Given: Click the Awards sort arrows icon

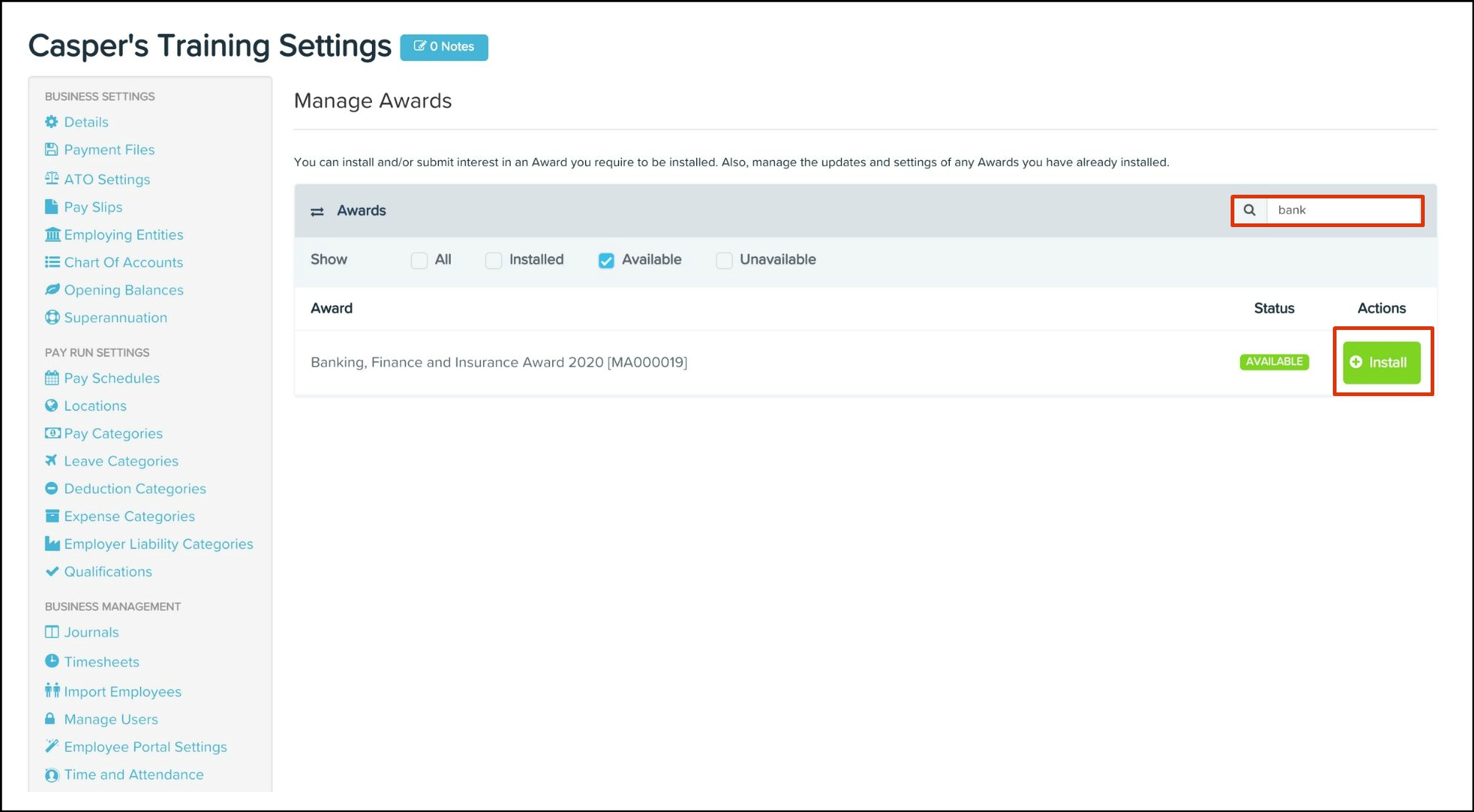Looking at the screenshot, I should pos(317,212).
